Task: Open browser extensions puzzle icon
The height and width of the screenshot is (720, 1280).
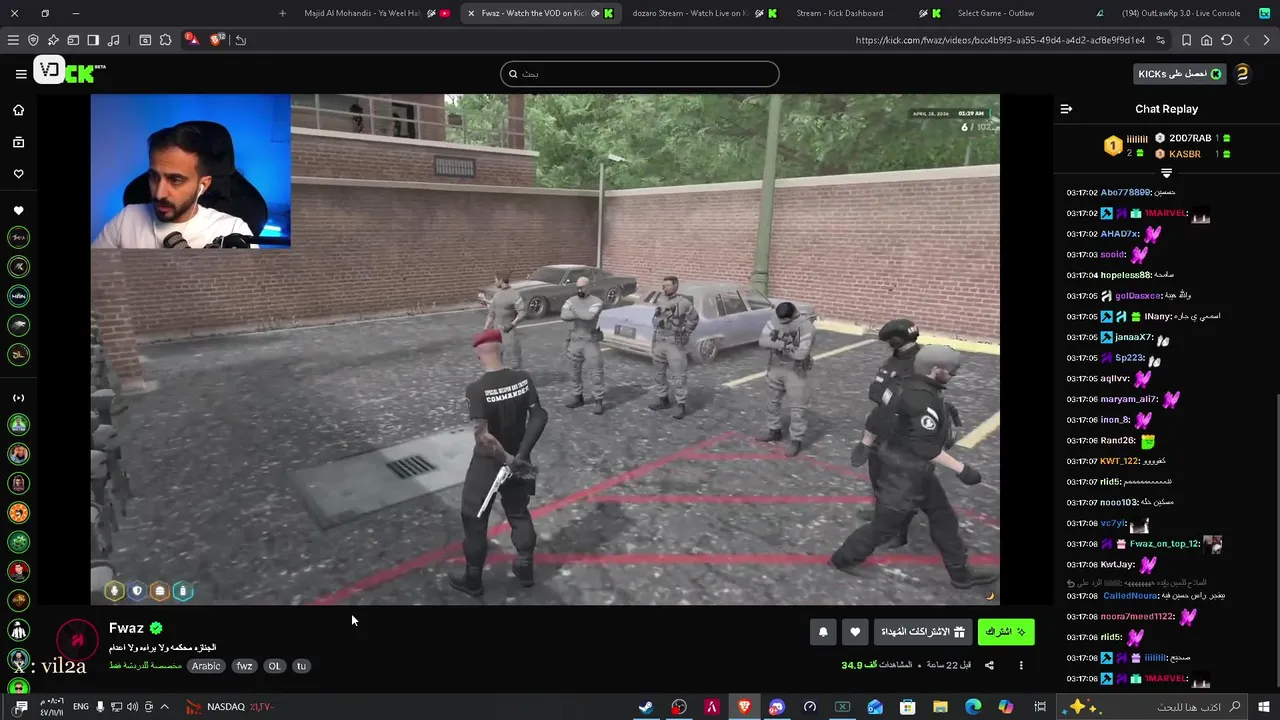Action: pyautogui.click(x=165, y=40)
